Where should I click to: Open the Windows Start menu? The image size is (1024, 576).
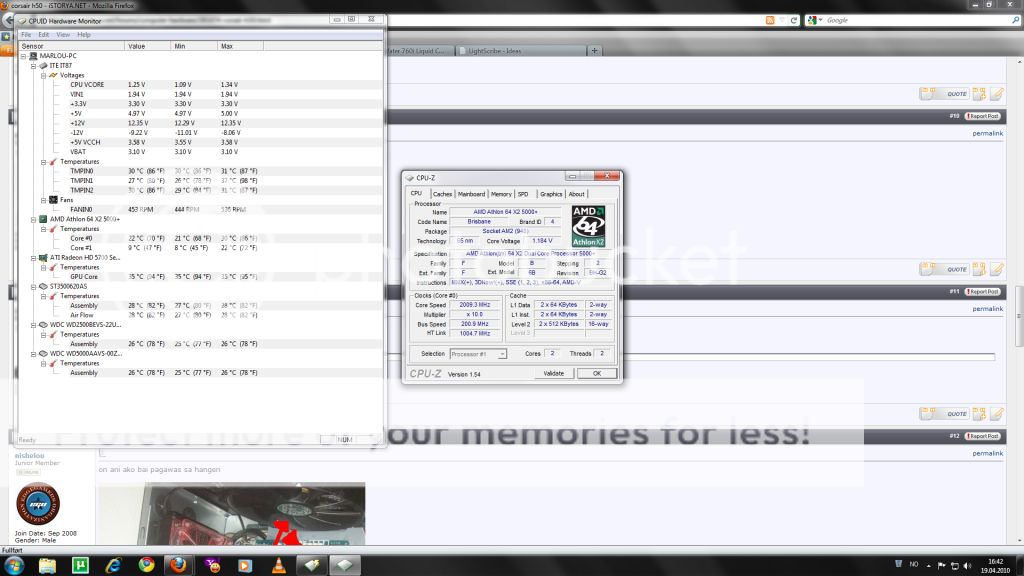coord(14,565)
